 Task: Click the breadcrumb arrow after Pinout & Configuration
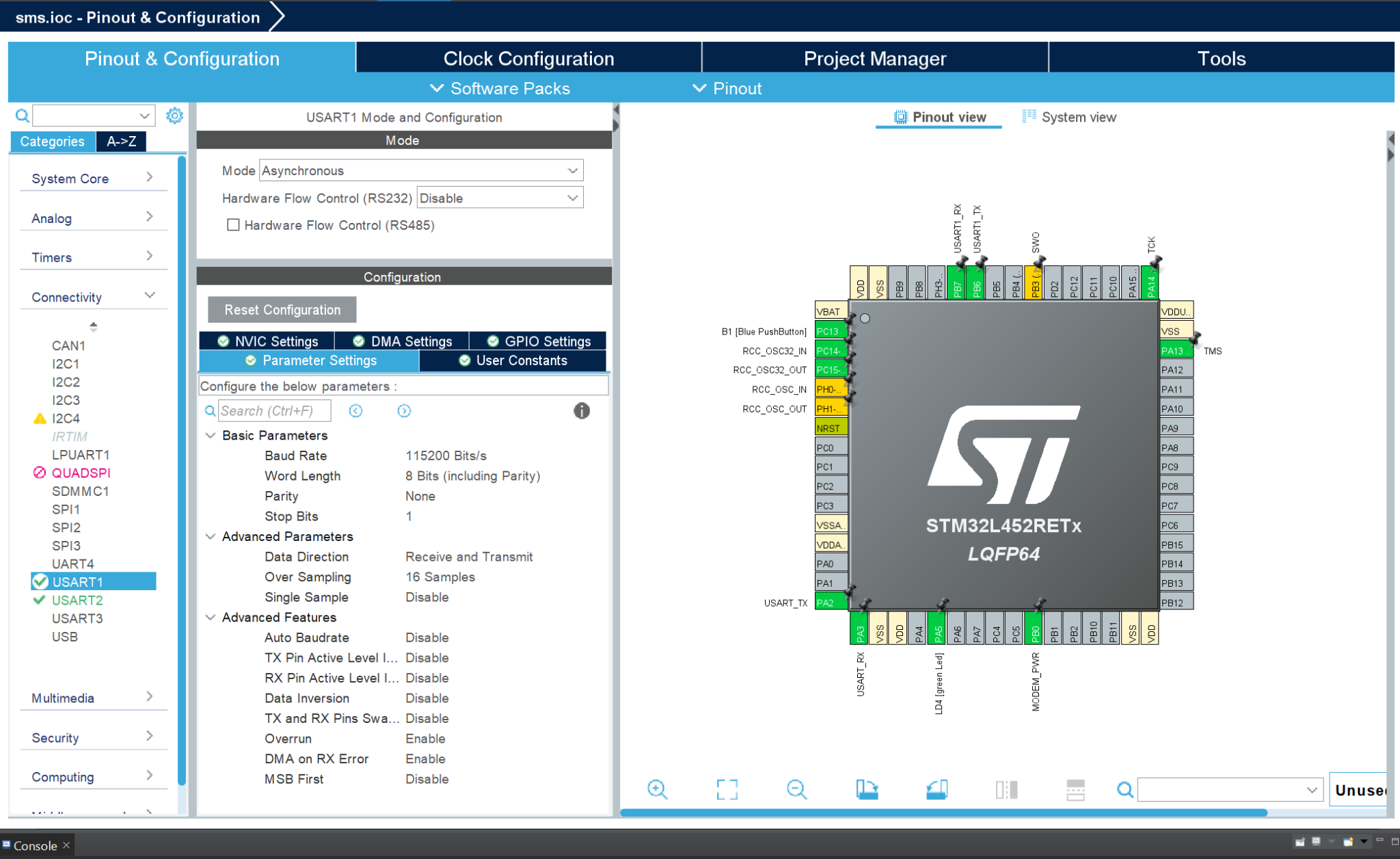(x=277, y=16)
